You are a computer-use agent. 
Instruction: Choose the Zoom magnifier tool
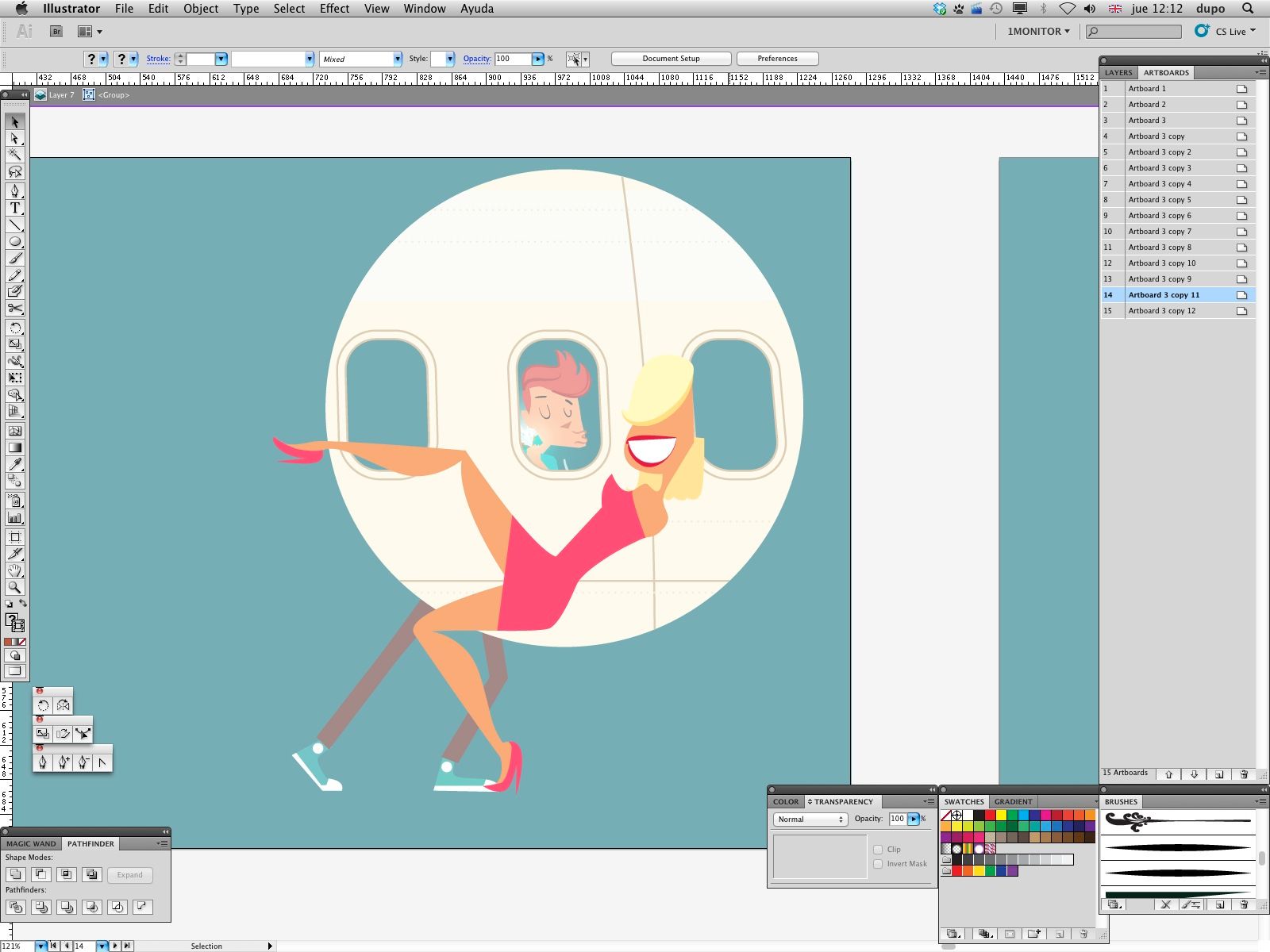[14, 588]
